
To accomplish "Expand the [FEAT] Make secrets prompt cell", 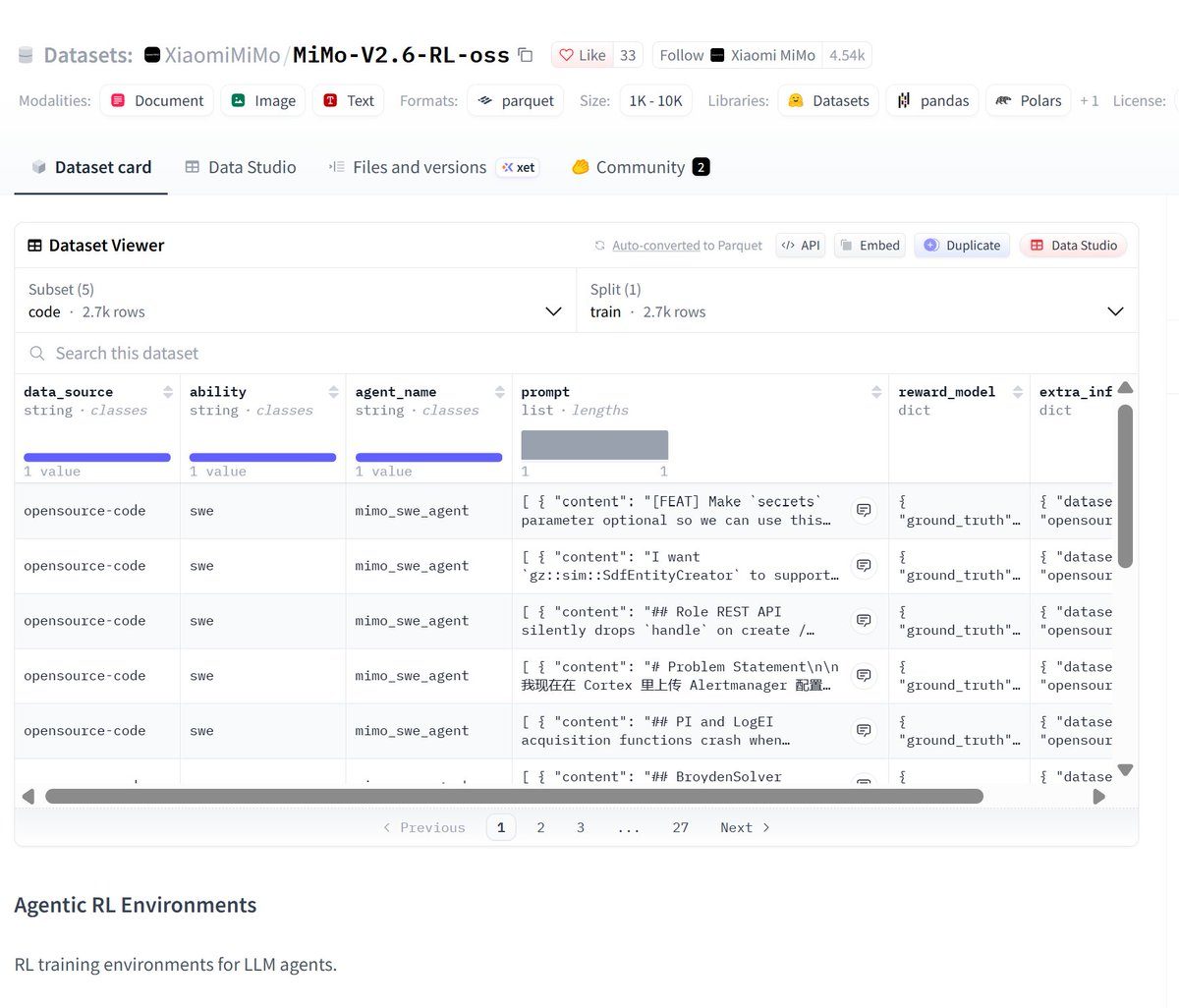I will pyautogui.click(x=864, y=510).
